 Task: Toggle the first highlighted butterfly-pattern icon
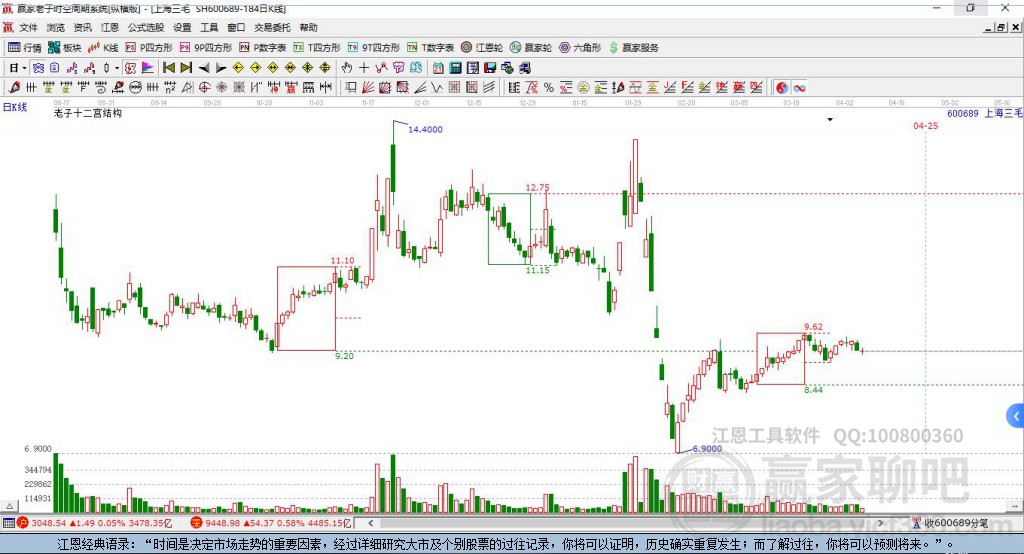click(38, 68)
